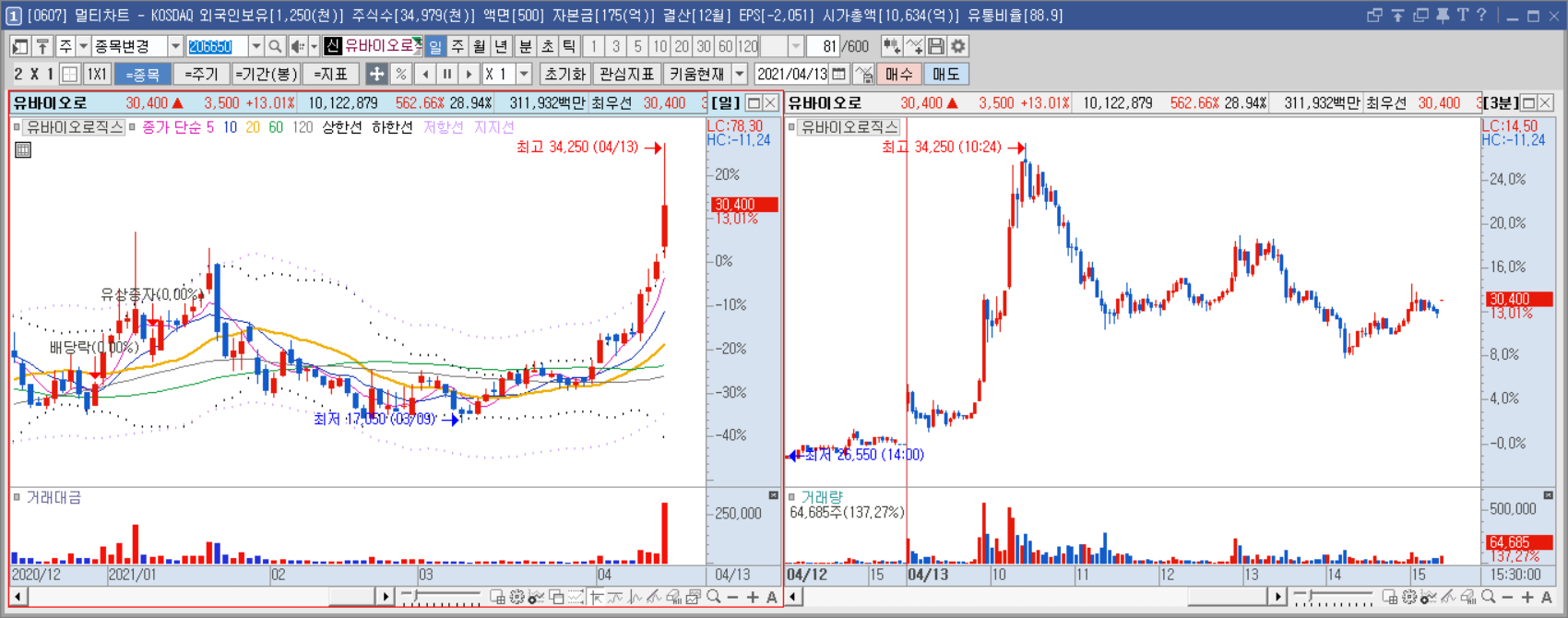Click the auto-scale A icon in 3-minute chart
The width and height of the screenshot is (1568, 618).
click(1547, 598)
